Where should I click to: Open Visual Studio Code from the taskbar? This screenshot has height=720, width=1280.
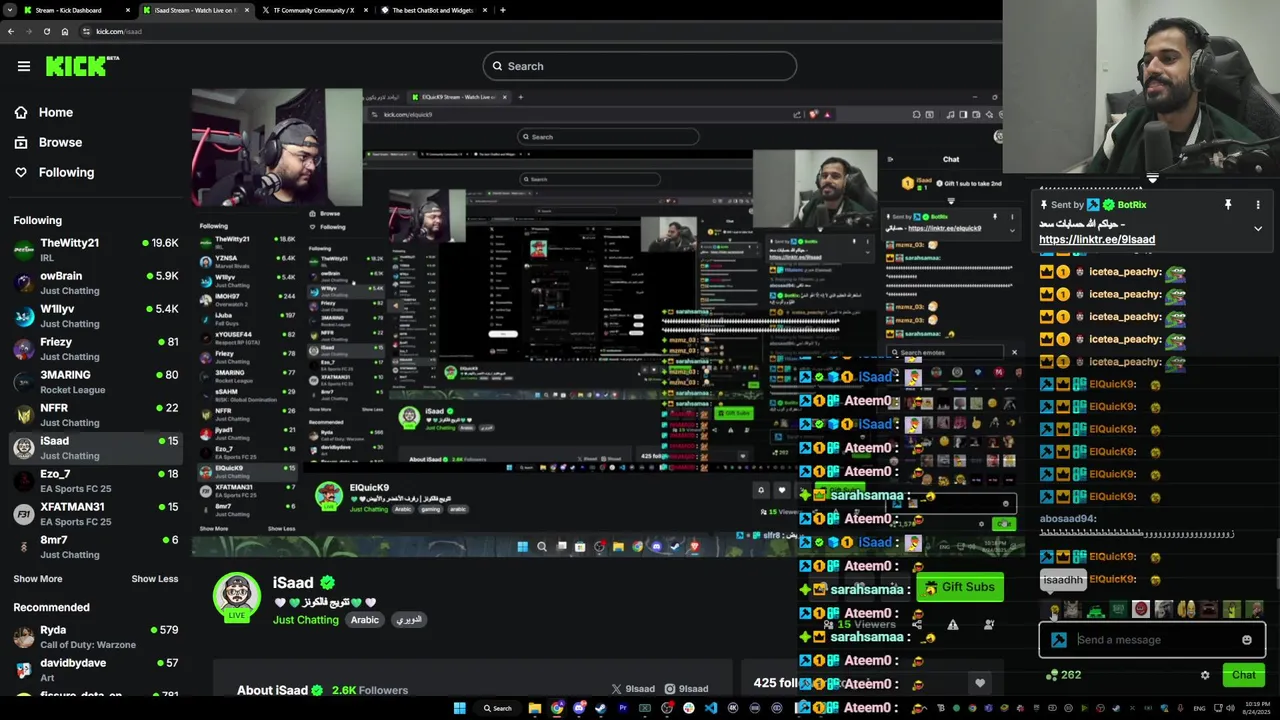(711, 708)
